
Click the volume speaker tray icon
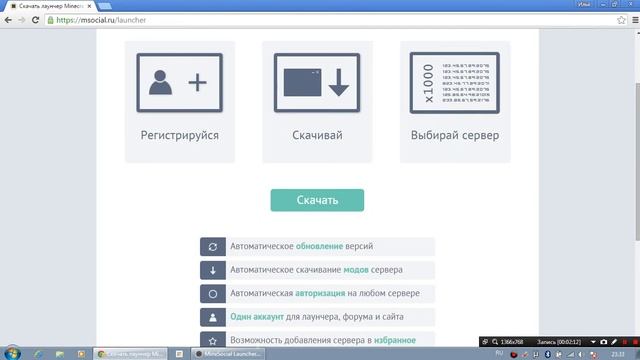(x=581, y=354)
